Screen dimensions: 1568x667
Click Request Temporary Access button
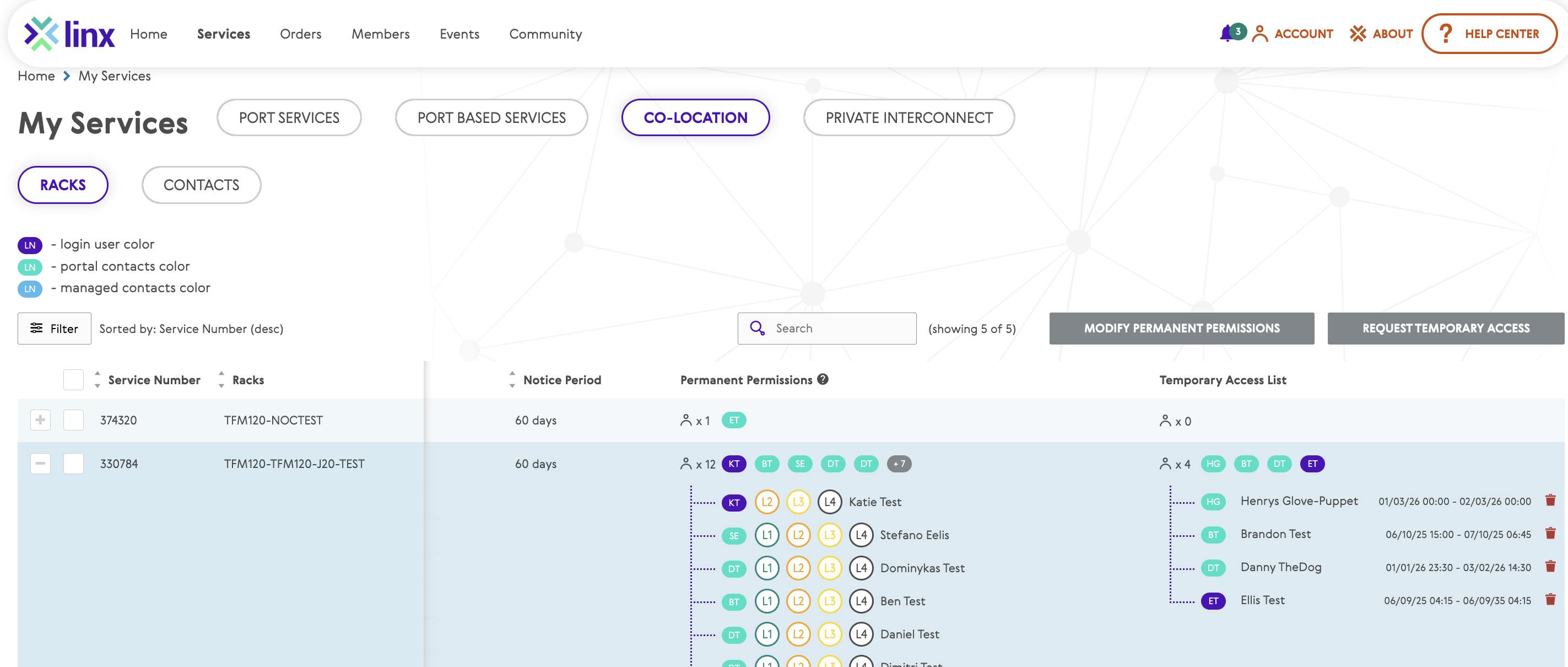point(1445,329)
